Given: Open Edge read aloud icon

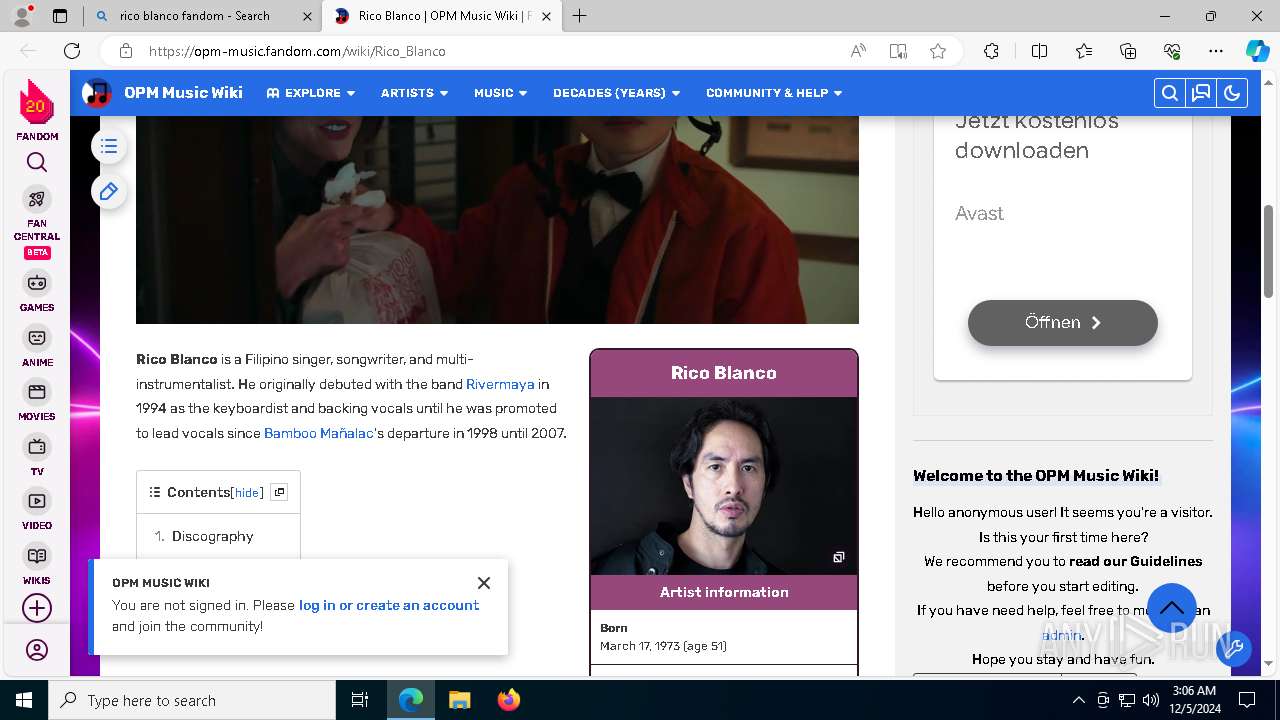Looking at the screenshot, I should [x=858, y=51].
